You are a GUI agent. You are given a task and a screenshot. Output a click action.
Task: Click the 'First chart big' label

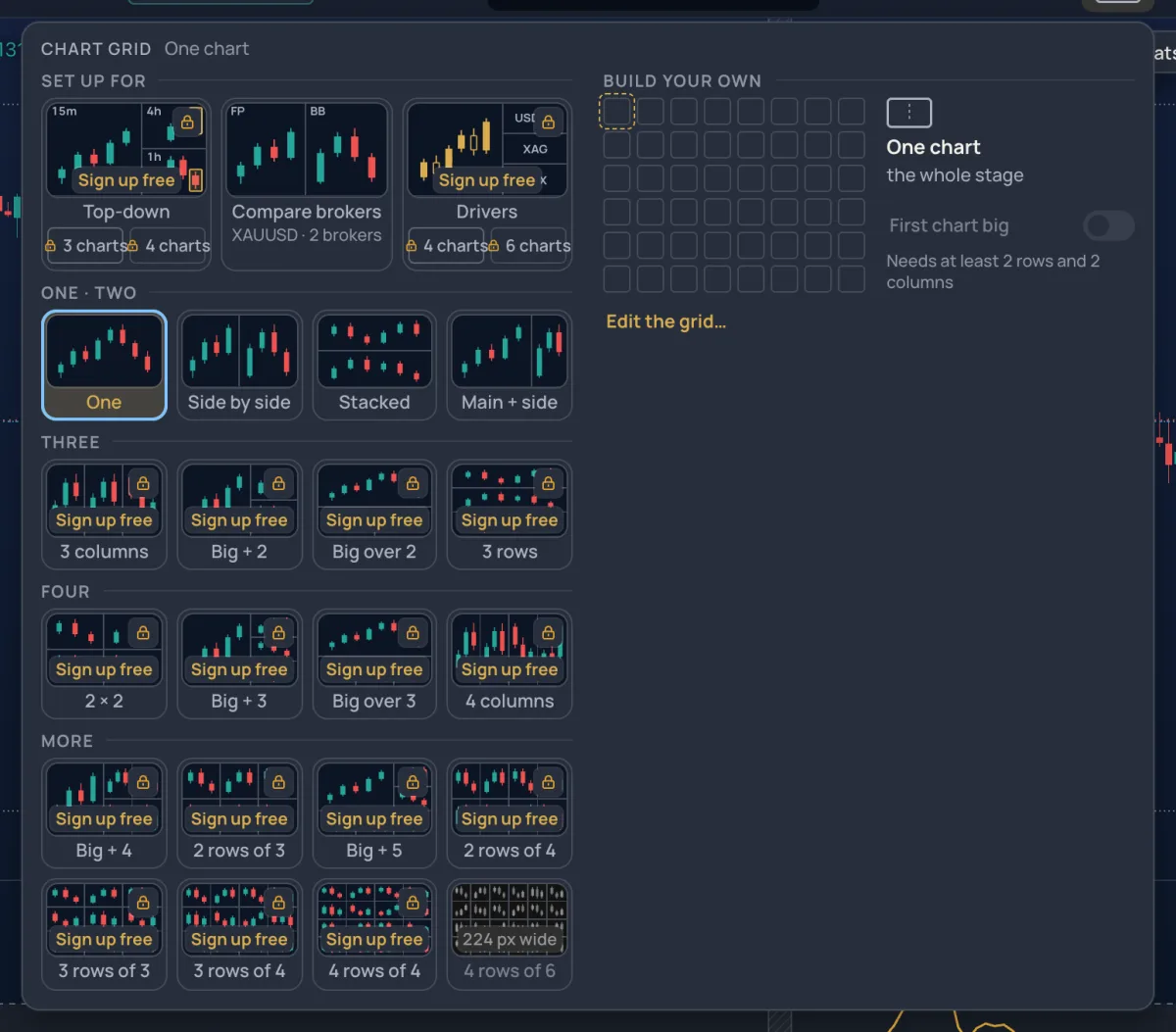tap(949, 225)
